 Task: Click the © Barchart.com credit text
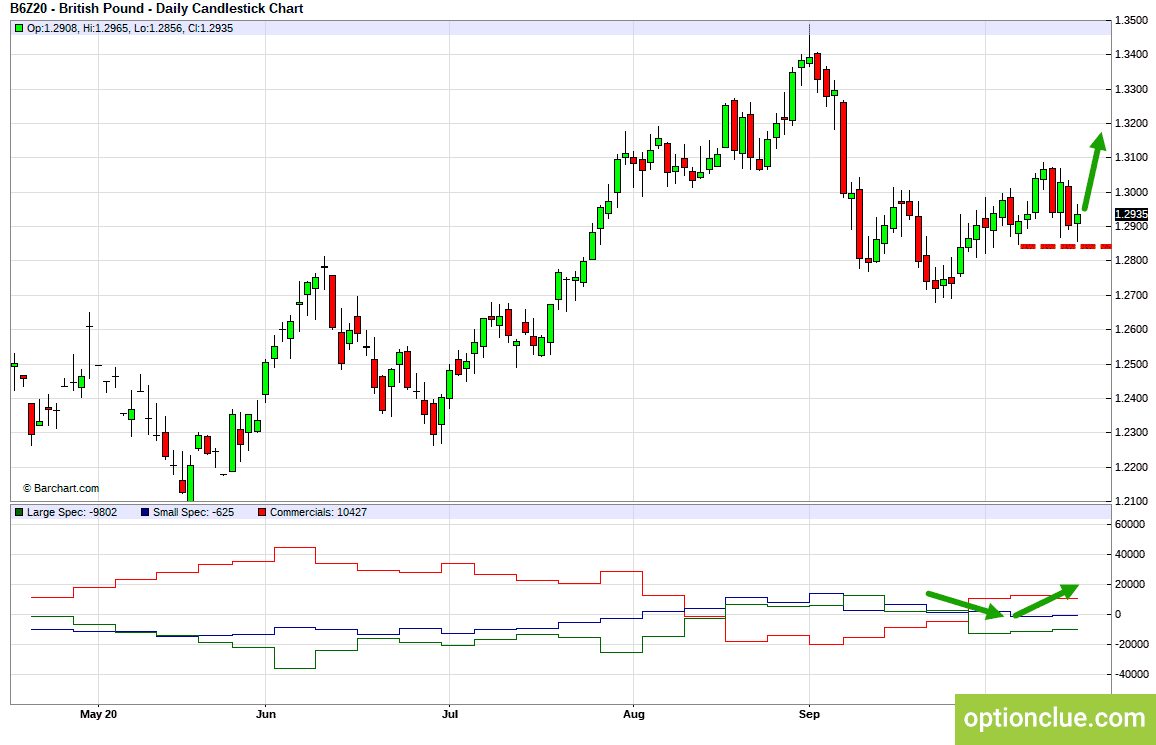pos(61,489)
